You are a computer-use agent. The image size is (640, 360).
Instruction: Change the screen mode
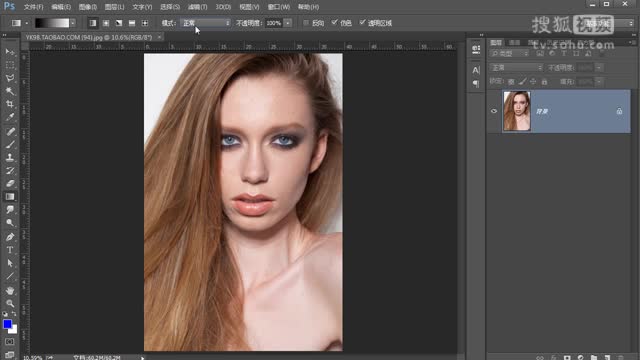[x=10, y=355]
